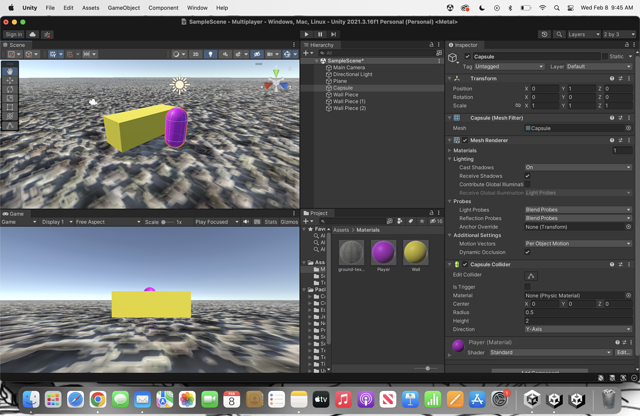Open Undo History from the top toolbar
The width and height of the screenshot is (640, 416).
(x=545, y=34)
